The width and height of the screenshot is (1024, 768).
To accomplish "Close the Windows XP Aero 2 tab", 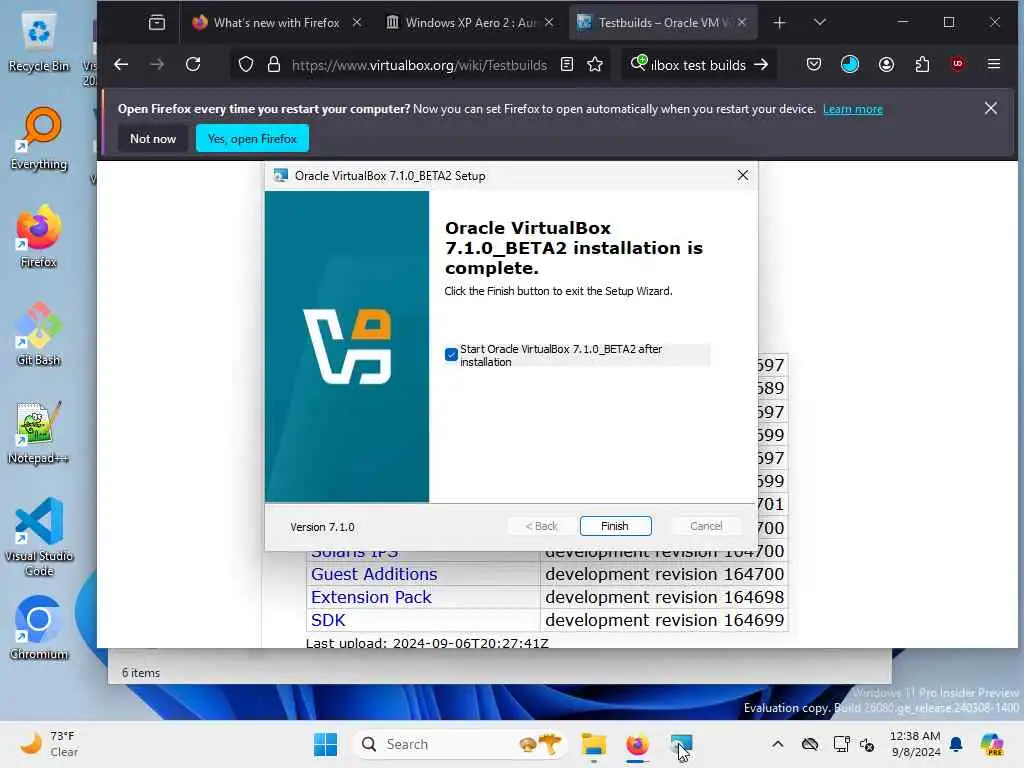I will tap(549, 22).
